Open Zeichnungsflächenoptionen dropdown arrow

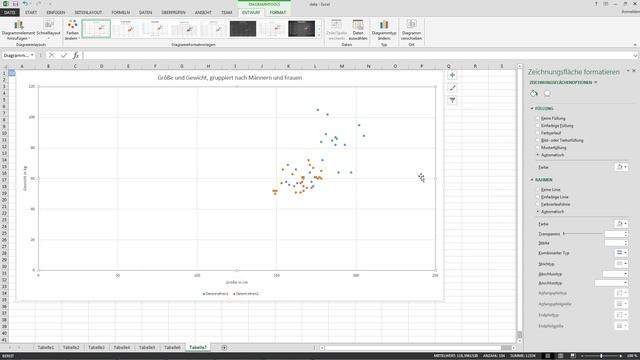[x=596, y=82]
